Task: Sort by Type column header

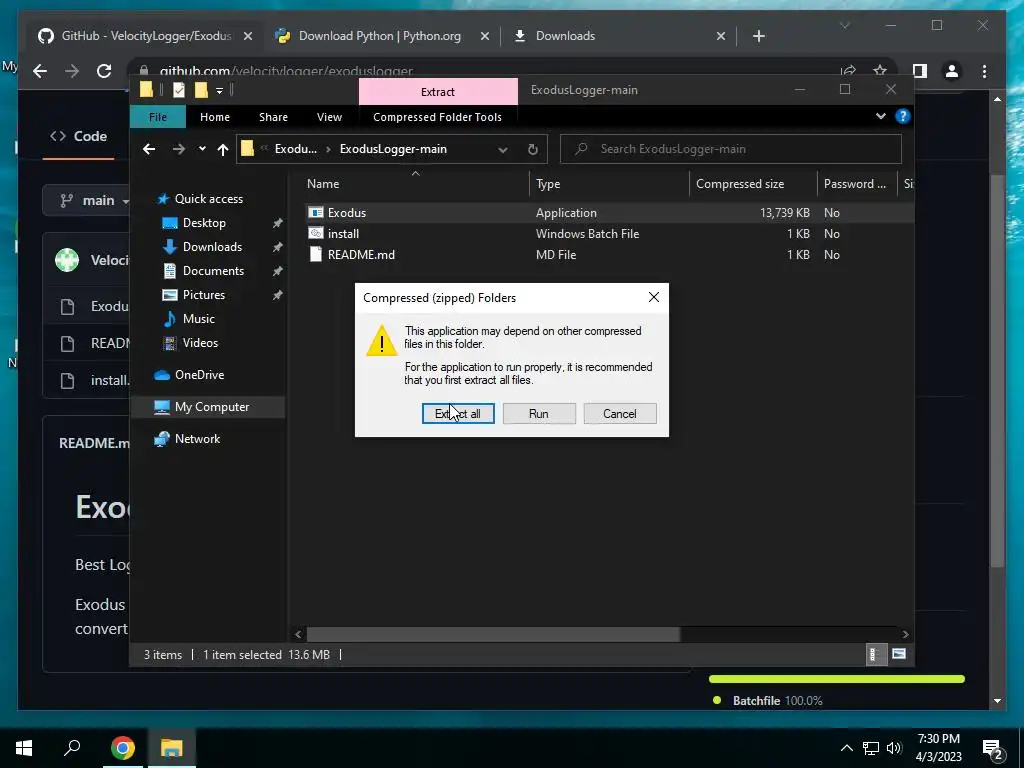Action: [x=609, y=184]
